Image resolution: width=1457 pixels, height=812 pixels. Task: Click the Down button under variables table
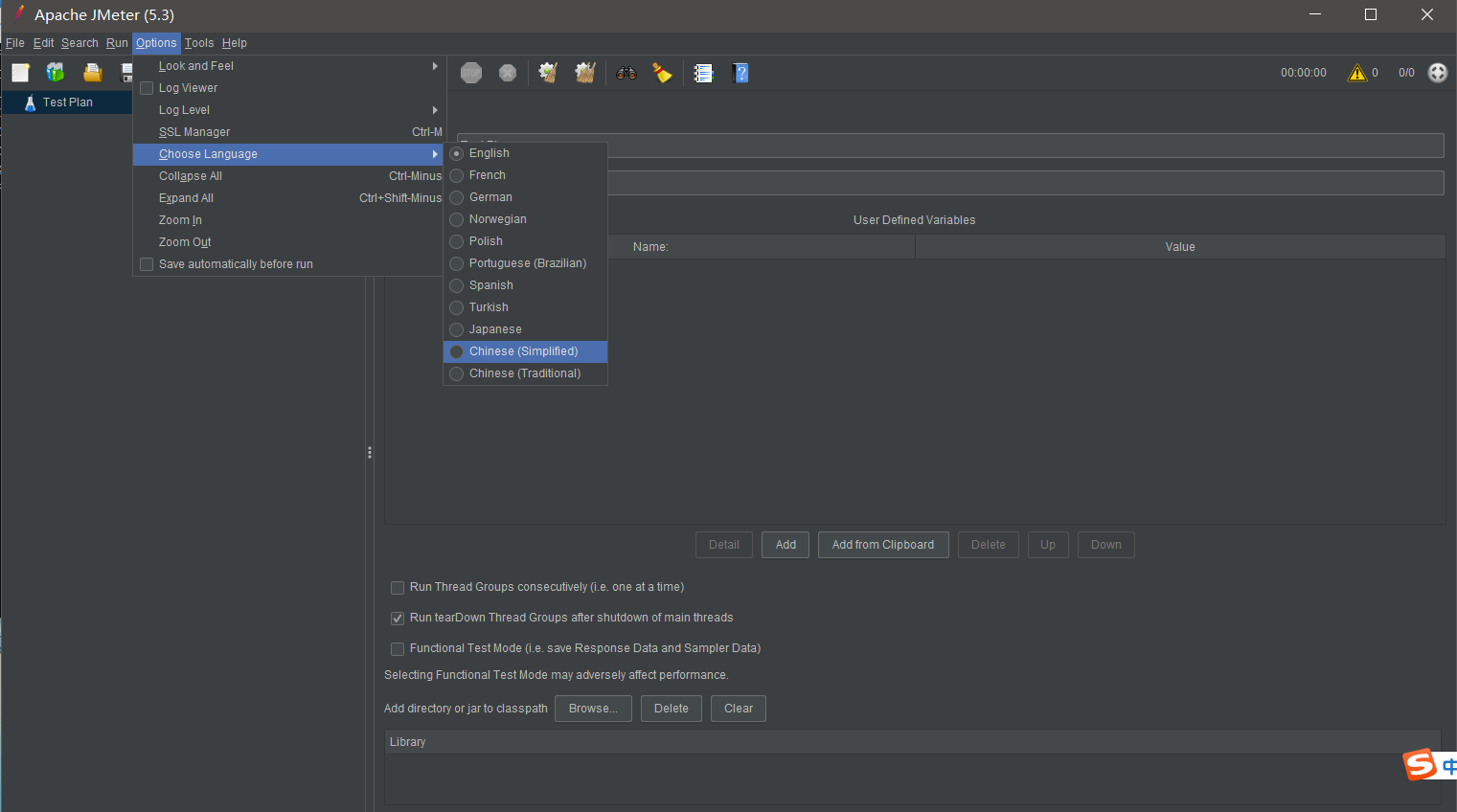pyautogui.click(x=1106, y=545)
